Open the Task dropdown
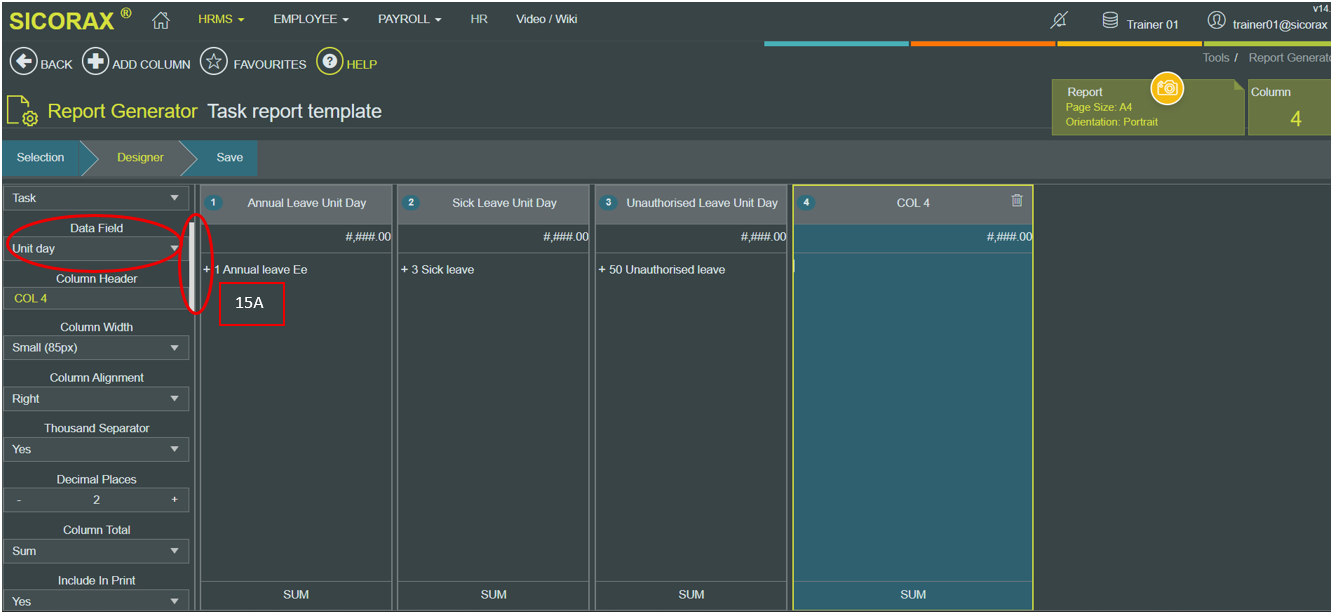The height and width of the screenshot is (612, 1331). (x=96, y=198)
